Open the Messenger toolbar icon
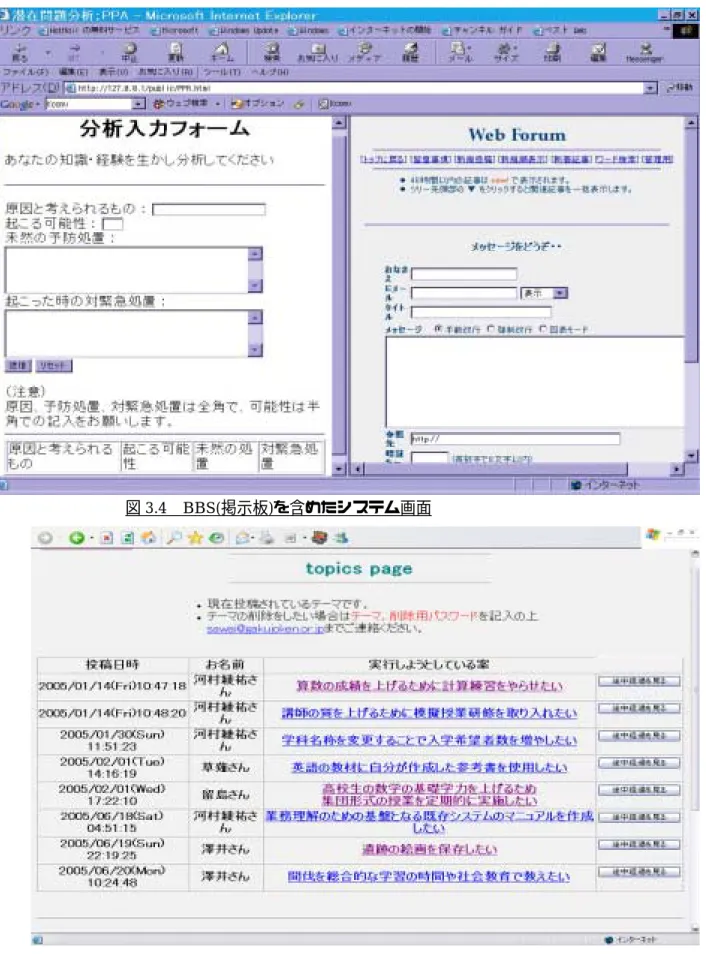 (x=645, y=52)
